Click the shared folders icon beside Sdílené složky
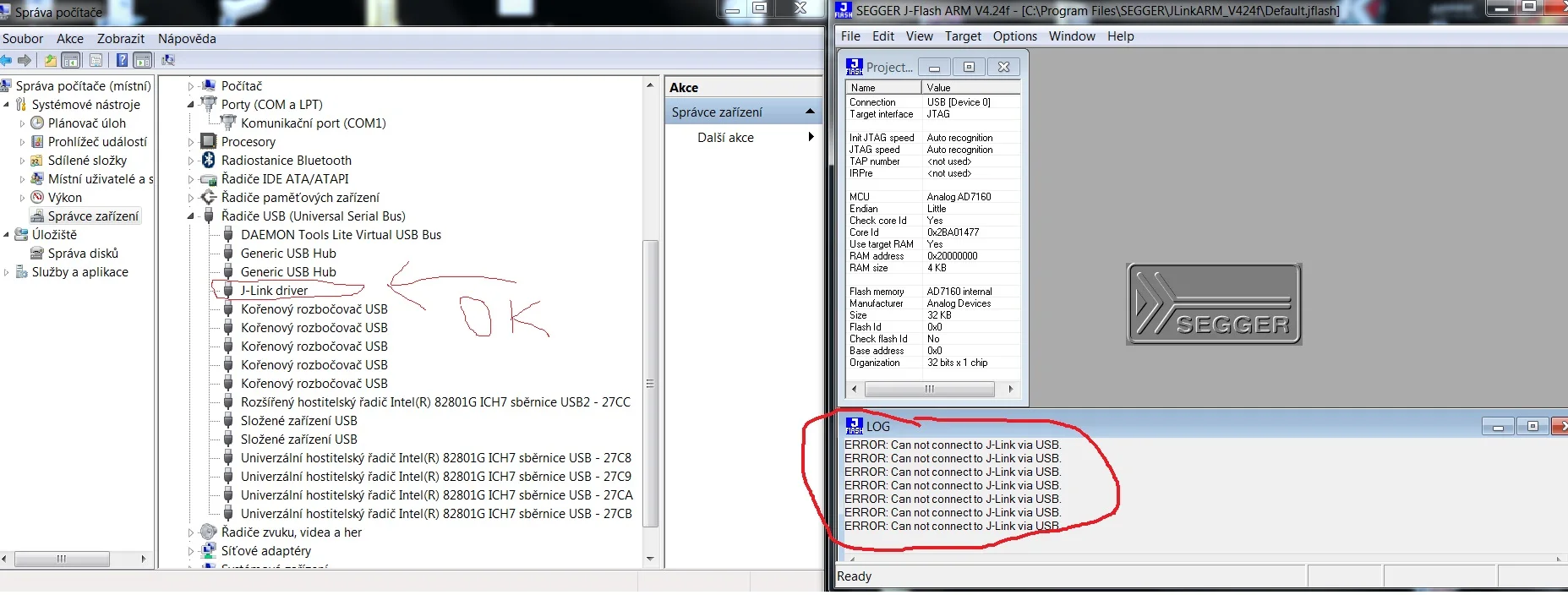This screenshot has width=1568, height=595. 37,160
